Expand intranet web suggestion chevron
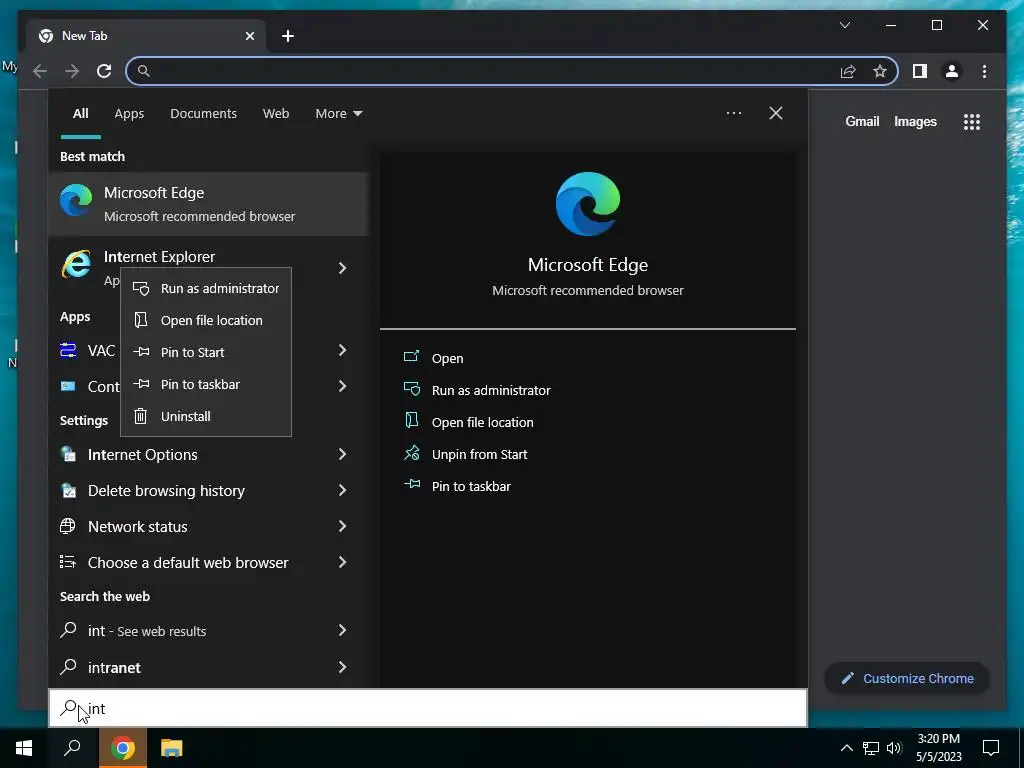The width and height of the screenshot is (1024, 768). pos(342,667)
